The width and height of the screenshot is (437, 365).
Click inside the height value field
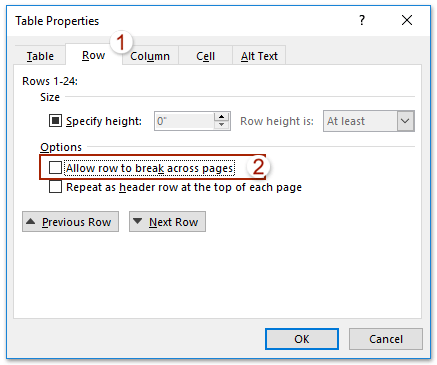(184, 121)
